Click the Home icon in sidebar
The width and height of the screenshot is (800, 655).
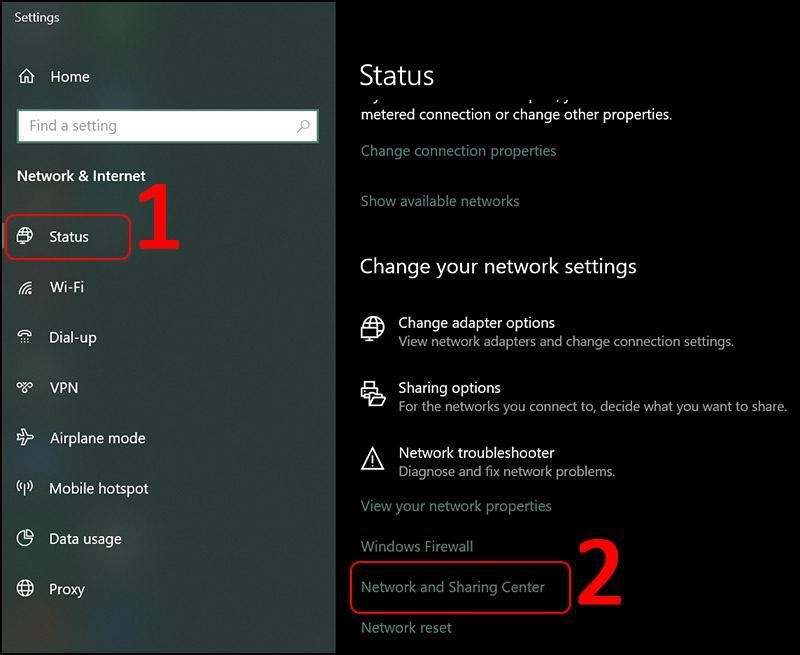(x=27, y=77)
